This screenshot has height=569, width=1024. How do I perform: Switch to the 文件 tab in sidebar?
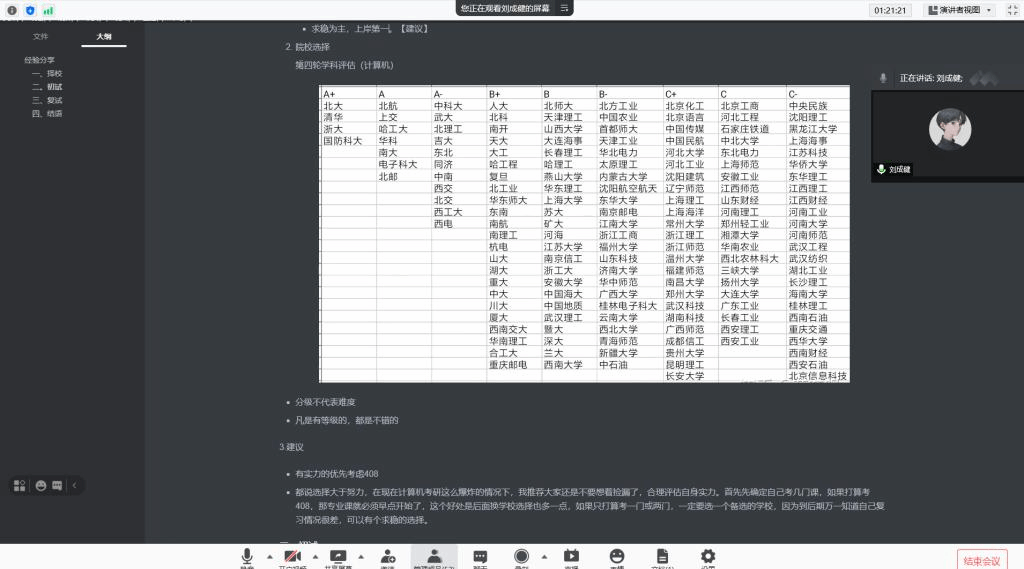tap(41, 36)
